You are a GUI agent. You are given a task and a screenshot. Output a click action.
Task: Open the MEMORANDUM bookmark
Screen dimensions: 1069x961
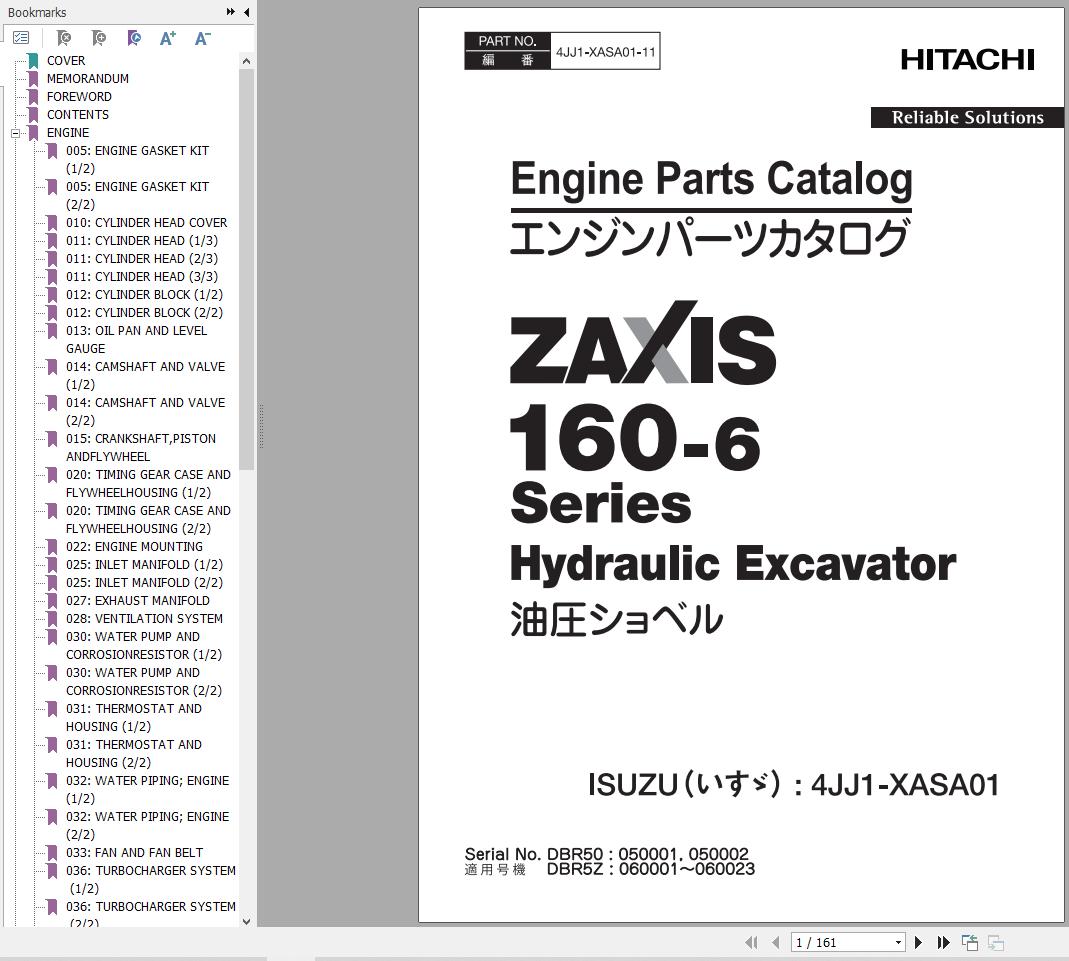(87, 78)
